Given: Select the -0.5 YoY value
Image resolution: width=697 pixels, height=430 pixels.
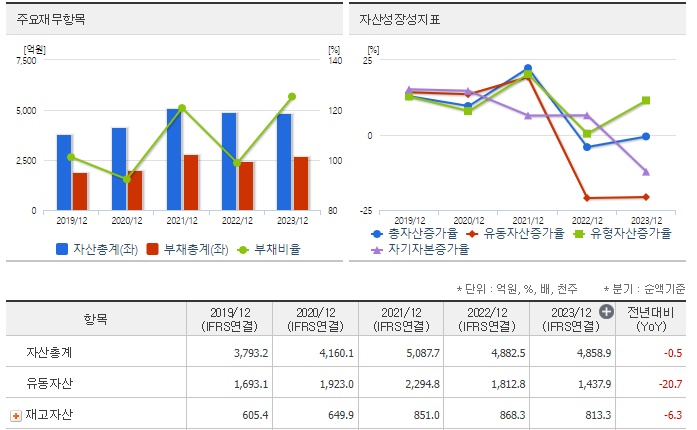Looking at the screenshot, I should tap(673, 353).
